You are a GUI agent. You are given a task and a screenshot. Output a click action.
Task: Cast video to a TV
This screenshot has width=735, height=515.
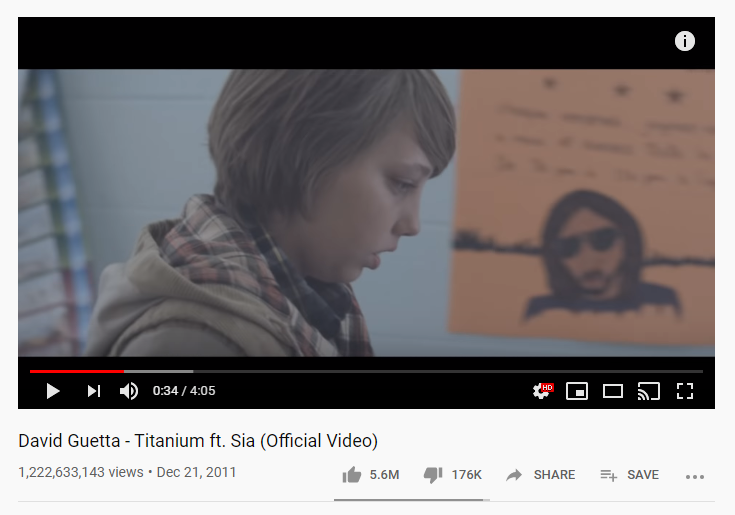649,391
